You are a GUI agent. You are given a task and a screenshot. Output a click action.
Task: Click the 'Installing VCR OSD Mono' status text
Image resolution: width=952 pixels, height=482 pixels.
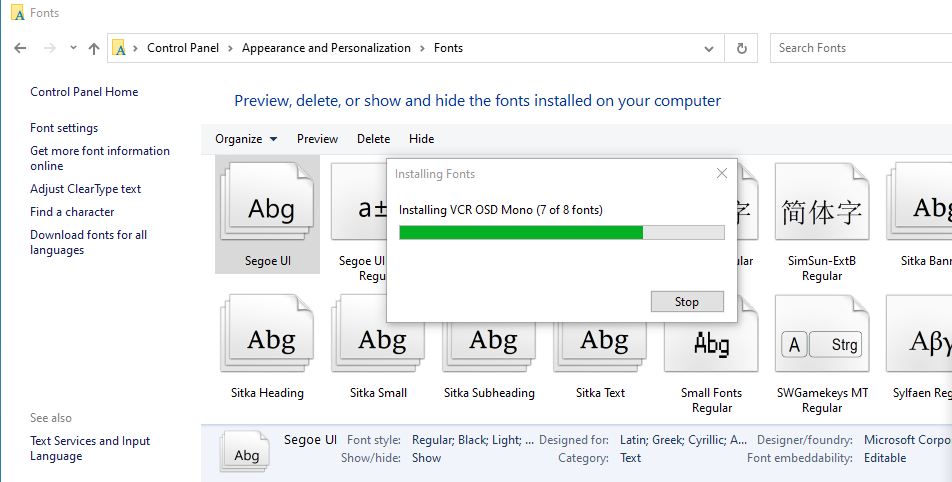(501, 210)
